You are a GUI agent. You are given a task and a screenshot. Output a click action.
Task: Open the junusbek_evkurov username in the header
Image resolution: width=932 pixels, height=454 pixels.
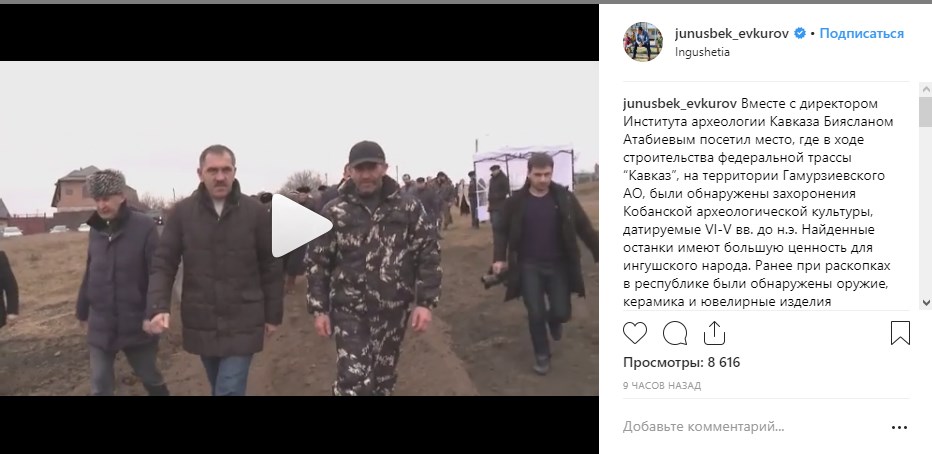pyautogui.click(x=732, y=34)
